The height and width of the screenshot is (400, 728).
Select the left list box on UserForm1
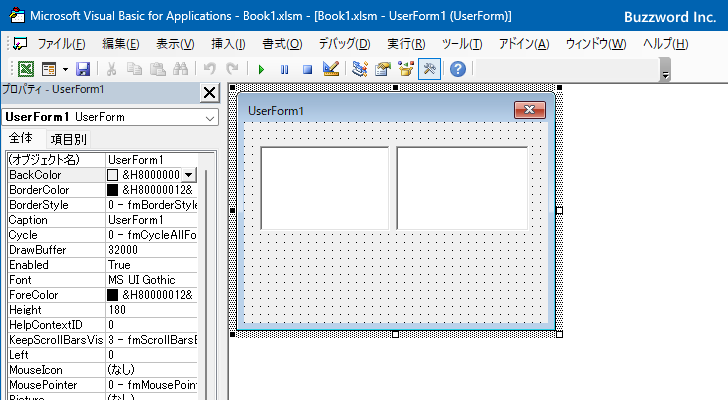point(325,188)
